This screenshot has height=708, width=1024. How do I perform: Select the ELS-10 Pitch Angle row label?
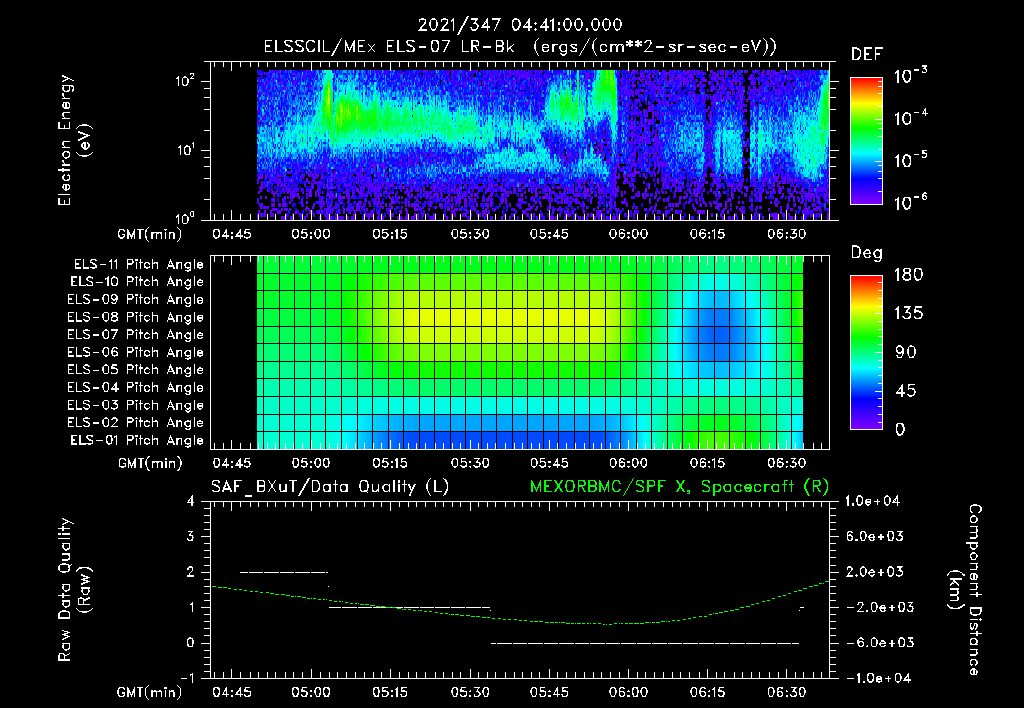click(x=137, y=282)
